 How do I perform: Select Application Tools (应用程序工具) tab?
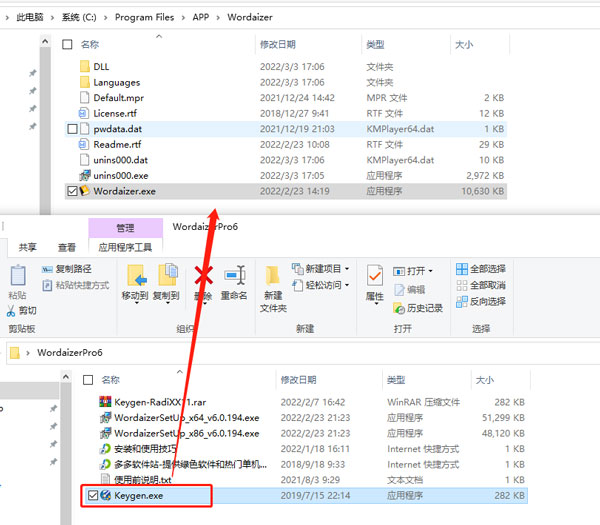click(126, 247)
